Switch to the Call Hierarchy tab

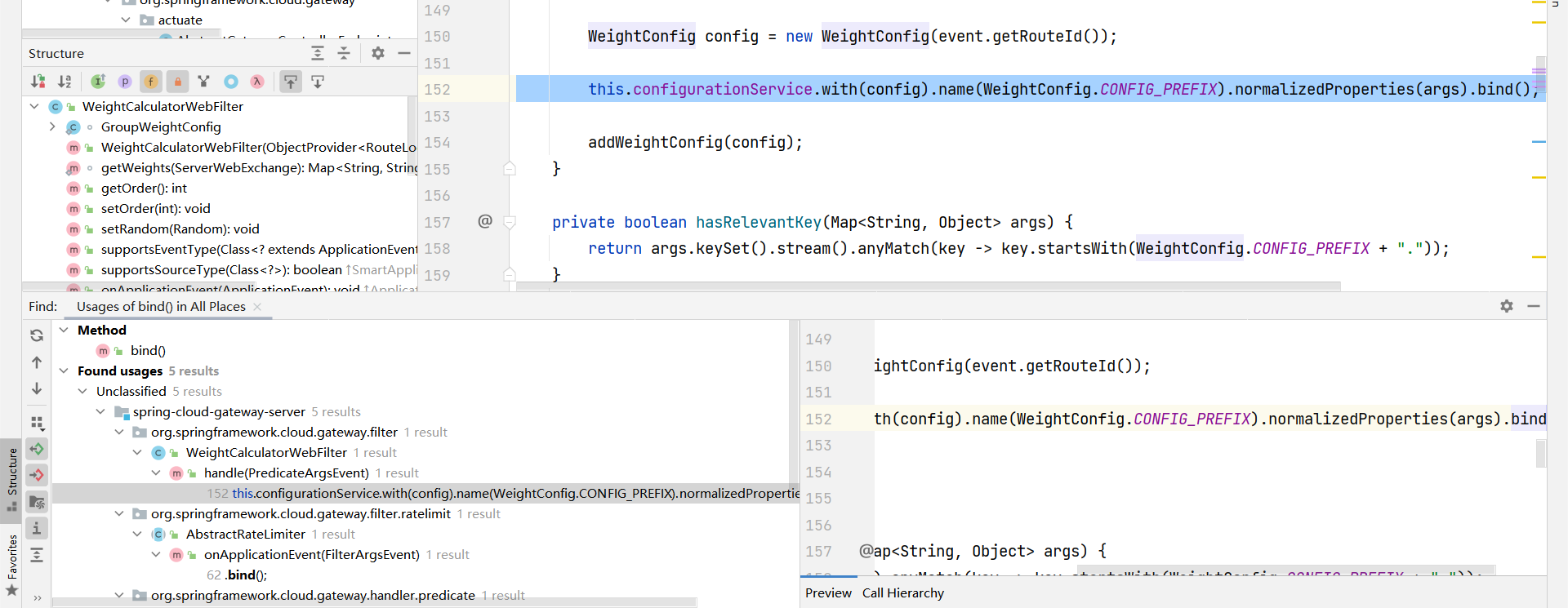coord(903,593)
